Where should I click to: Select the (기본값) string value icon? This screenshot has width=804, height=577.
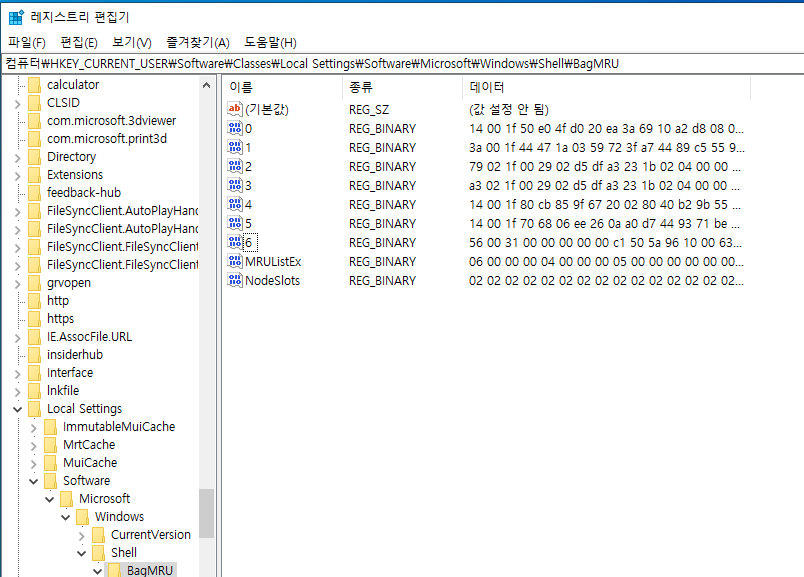(x=235, y=109)
